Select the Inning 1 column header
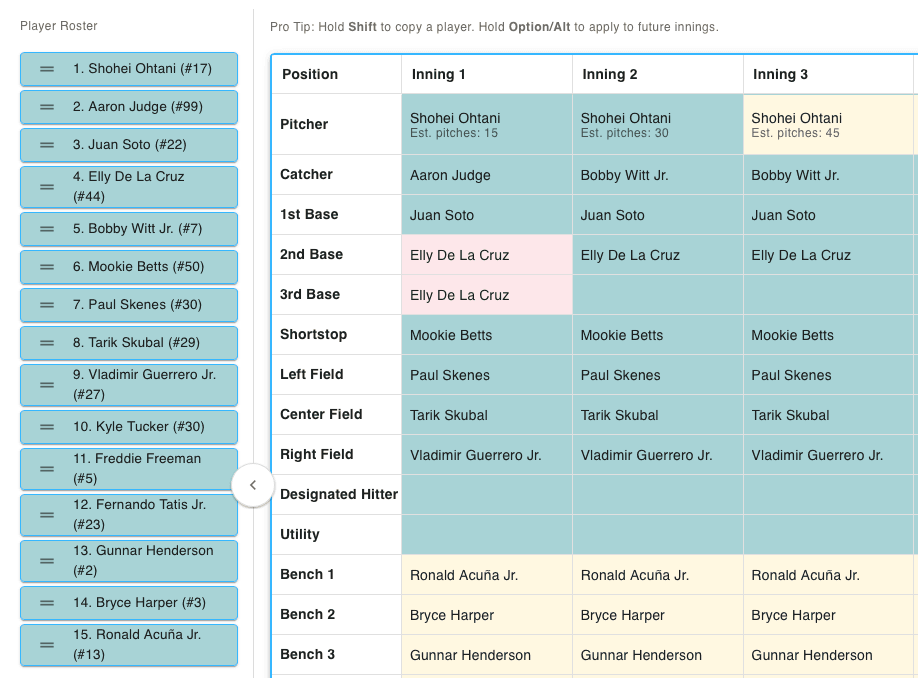The width and height of the screenshot is (918, 678). click(486, 74)
